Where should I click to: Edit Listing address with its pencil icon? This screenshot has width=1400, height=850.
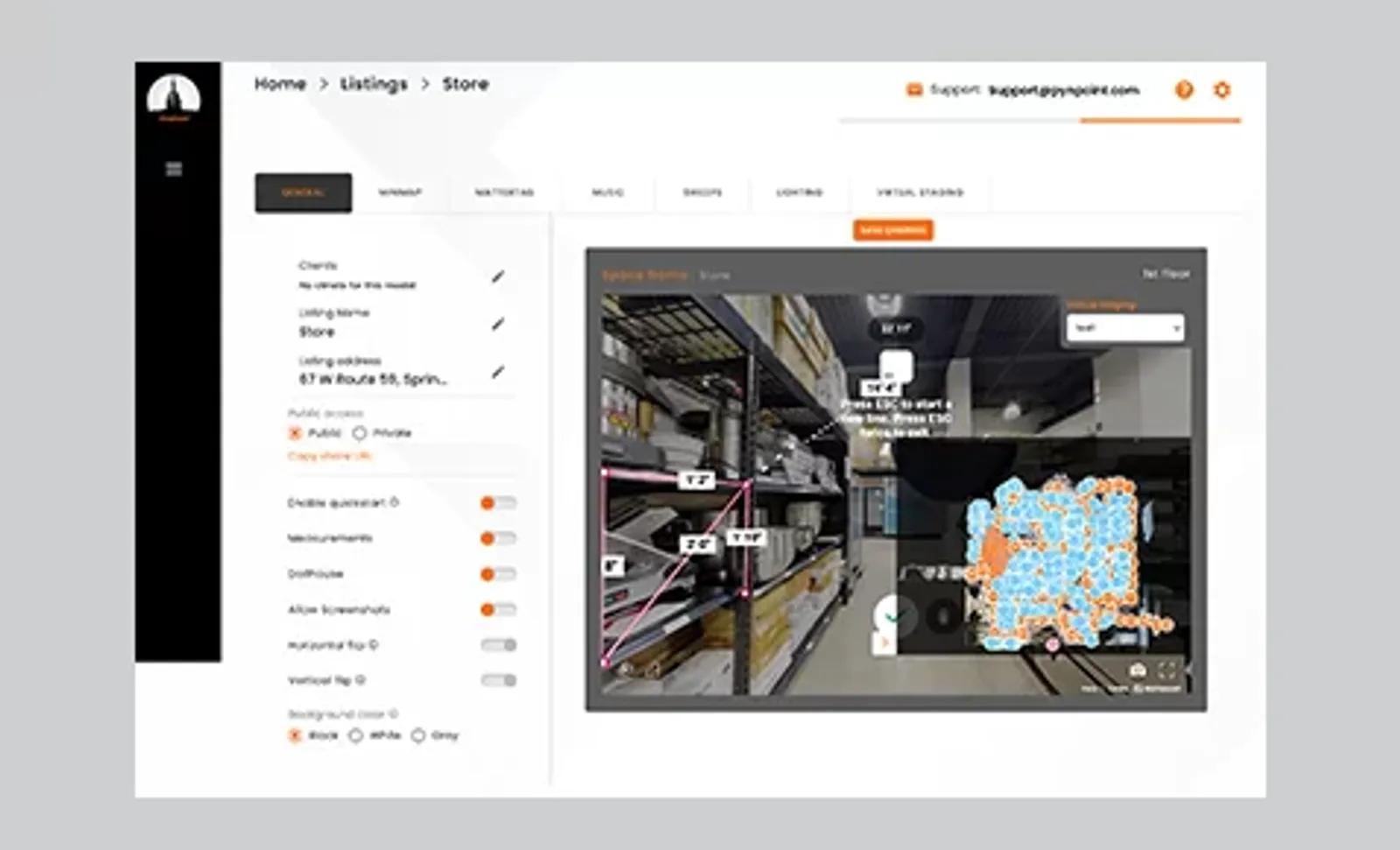[498, 372]
